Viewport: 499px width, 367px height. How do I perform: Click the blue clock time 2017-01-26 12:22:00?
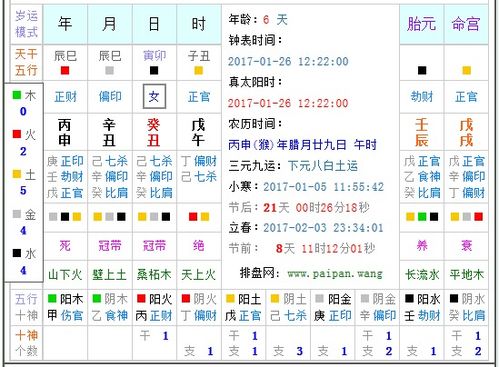tap(288, 61)
